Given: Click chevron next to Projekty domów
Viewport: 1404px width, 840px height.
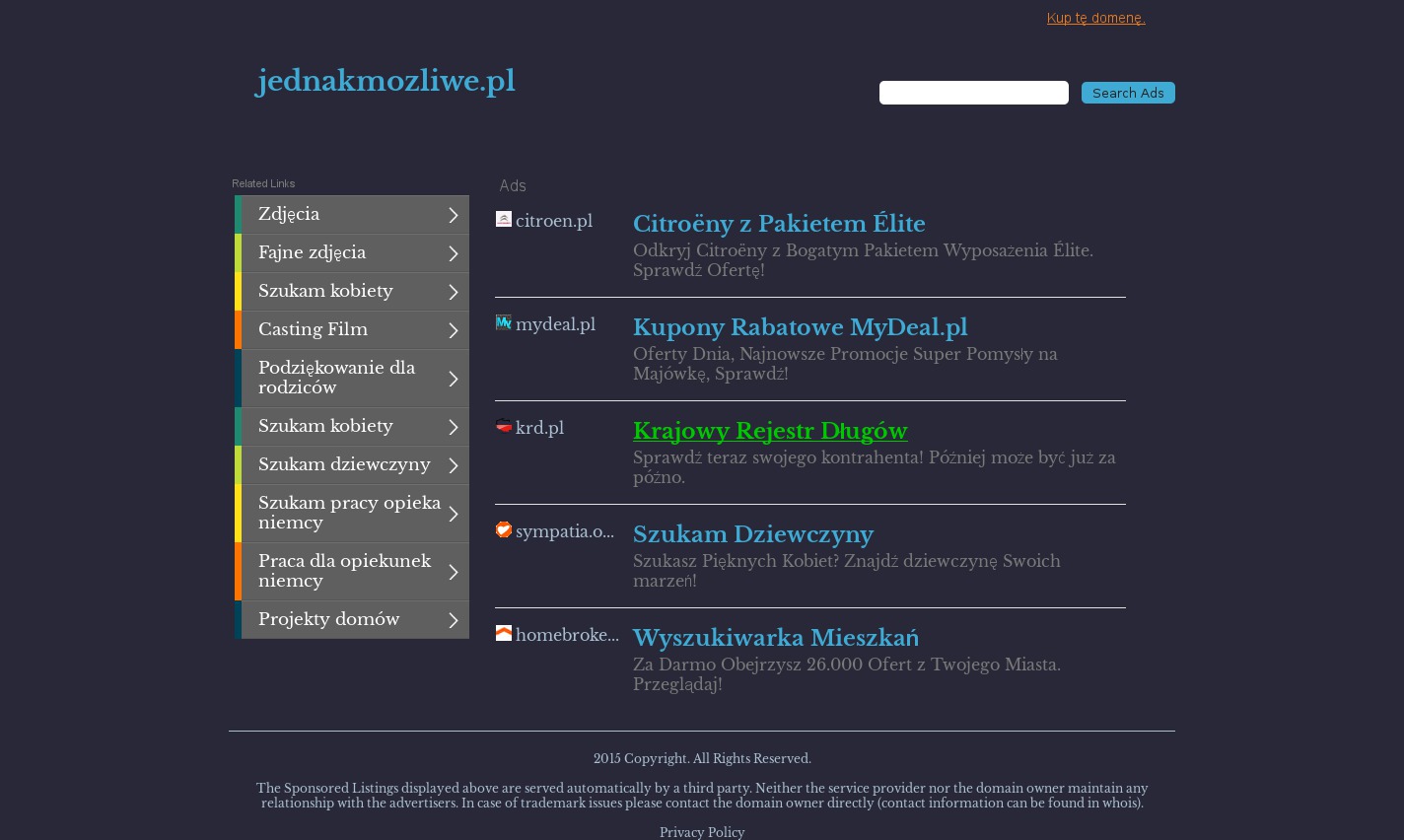Looking at the screenshot, I should pos(453,620).
